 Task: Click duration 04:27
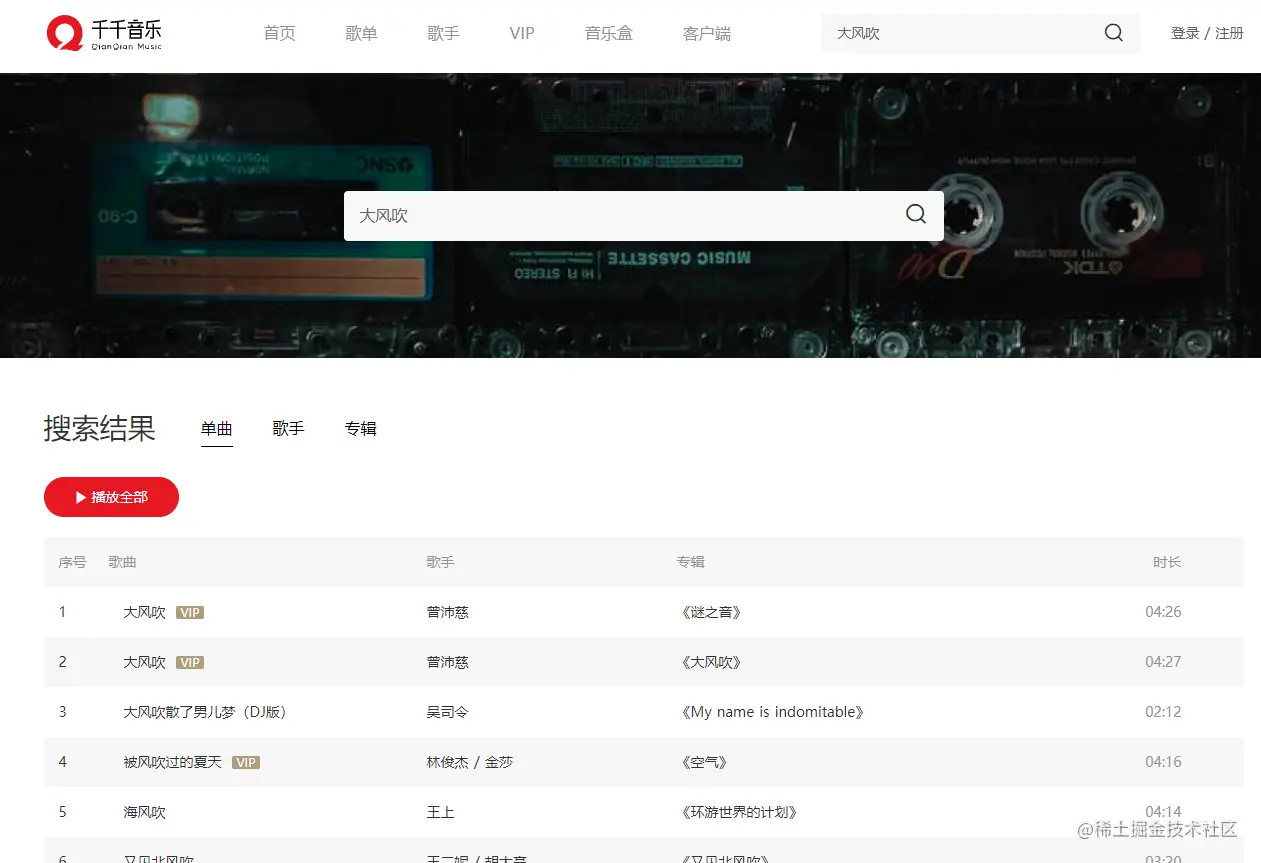[1163, 662]
